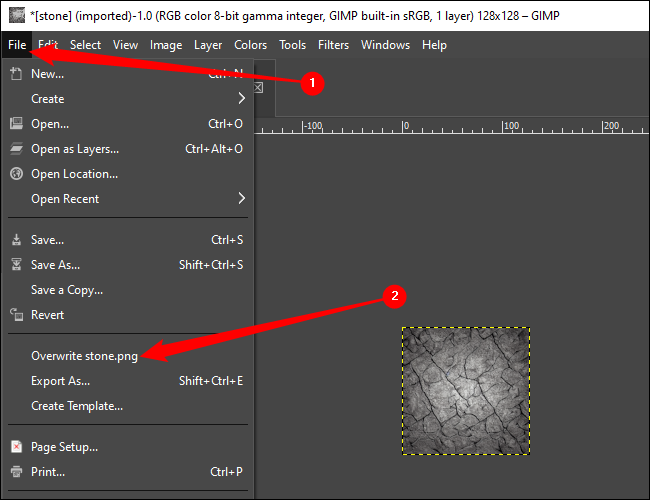Choose the Revert menu entry
Image resolution: width=650 pixels, height=500 pixels.
click(x=128, y=314)
